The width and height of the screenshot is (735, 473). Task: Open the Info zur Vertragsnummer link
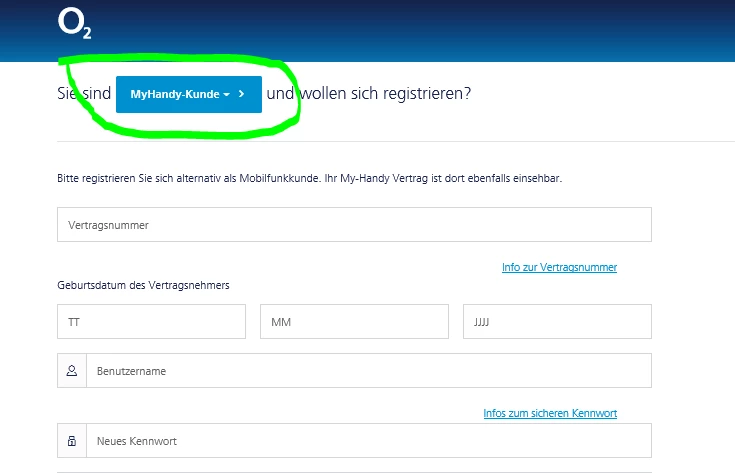(559, 267)
